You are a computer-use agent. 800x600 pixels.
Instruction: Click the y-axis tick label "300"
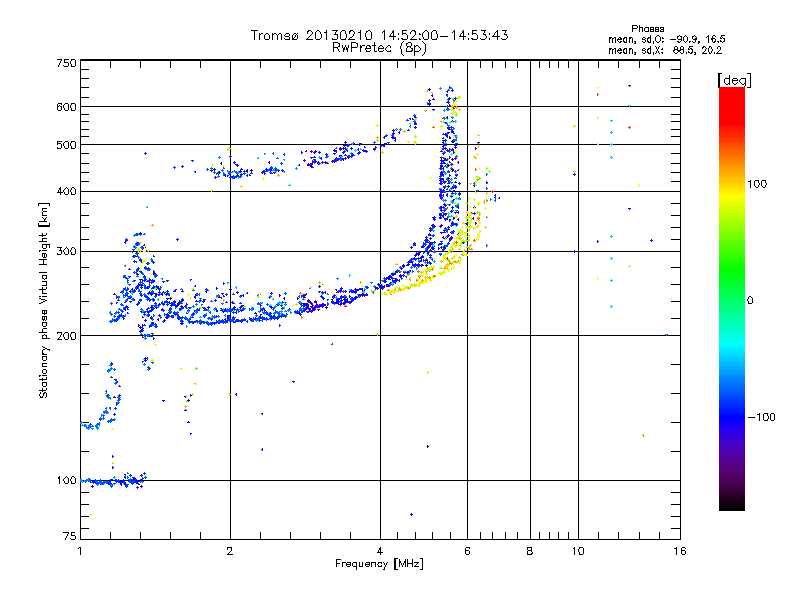pyautogui.click(x=66, y=252)
